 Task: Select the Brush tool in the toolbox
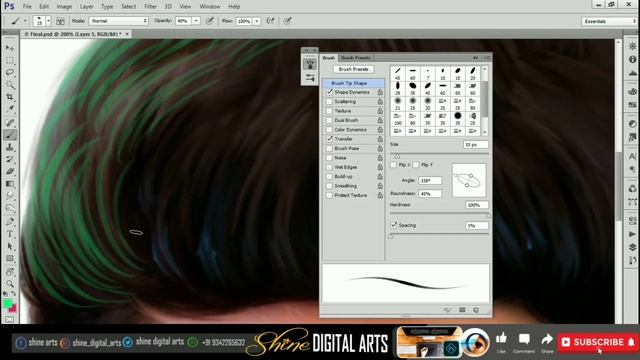pyautogui.click(x=10, y=135)
